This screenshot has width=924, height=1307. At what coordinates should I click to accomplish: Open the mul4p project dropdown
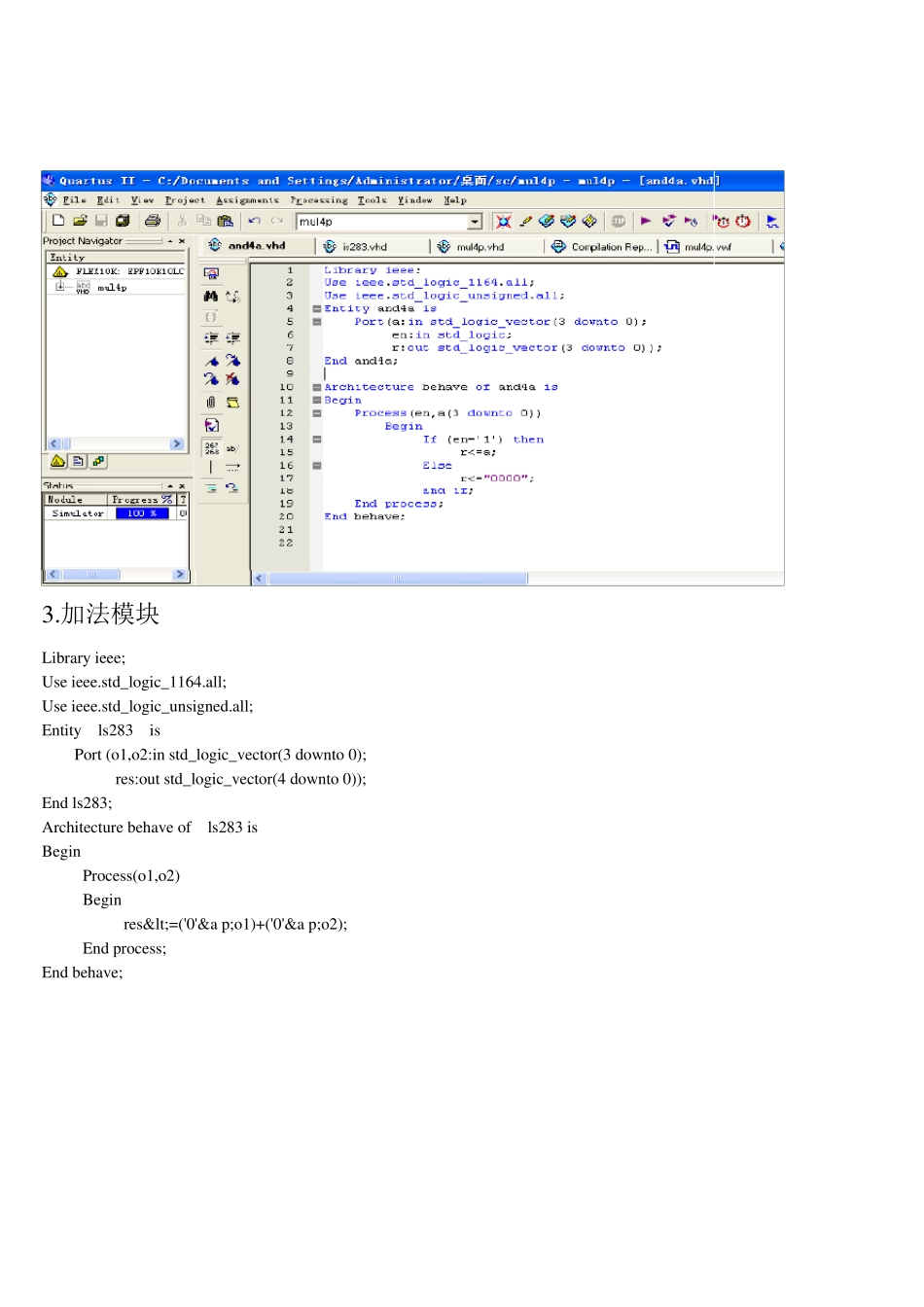click(x=475, y=222)
